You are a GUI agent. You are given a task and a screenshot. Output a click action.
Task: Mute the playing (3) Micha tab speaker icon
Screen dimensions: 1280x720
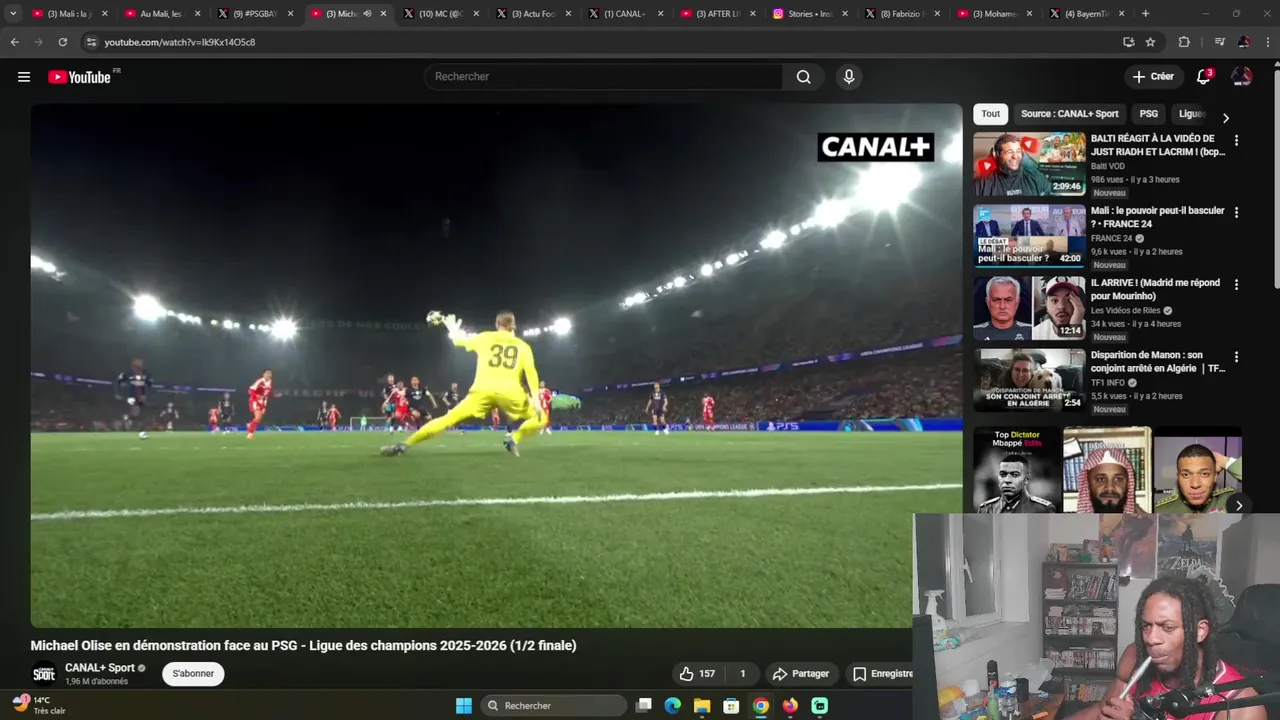click(368, 14)
